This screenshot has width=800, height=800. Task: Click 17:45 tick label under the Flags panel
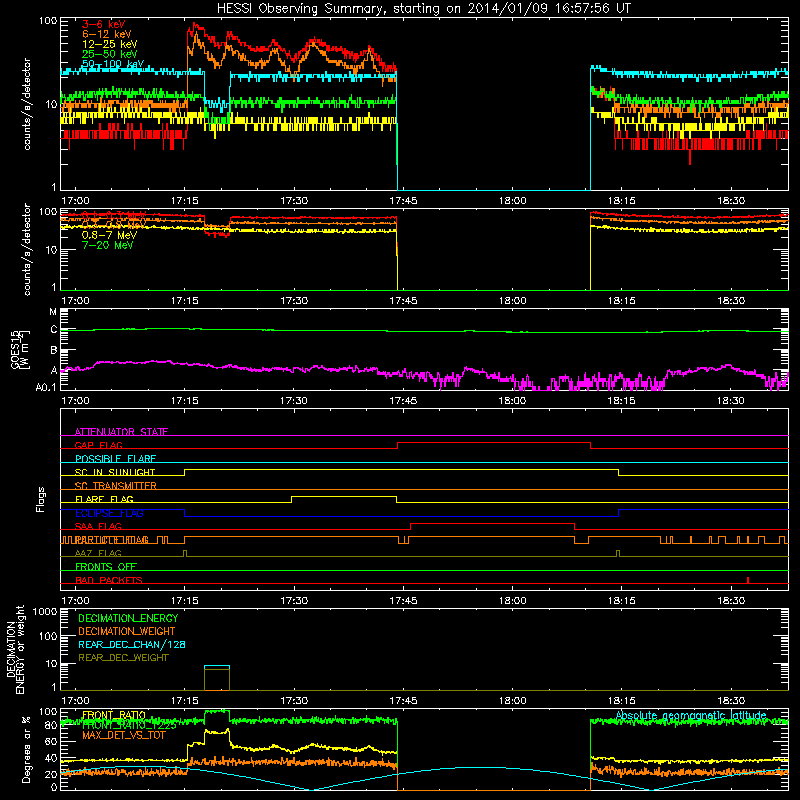pos(403,601)
